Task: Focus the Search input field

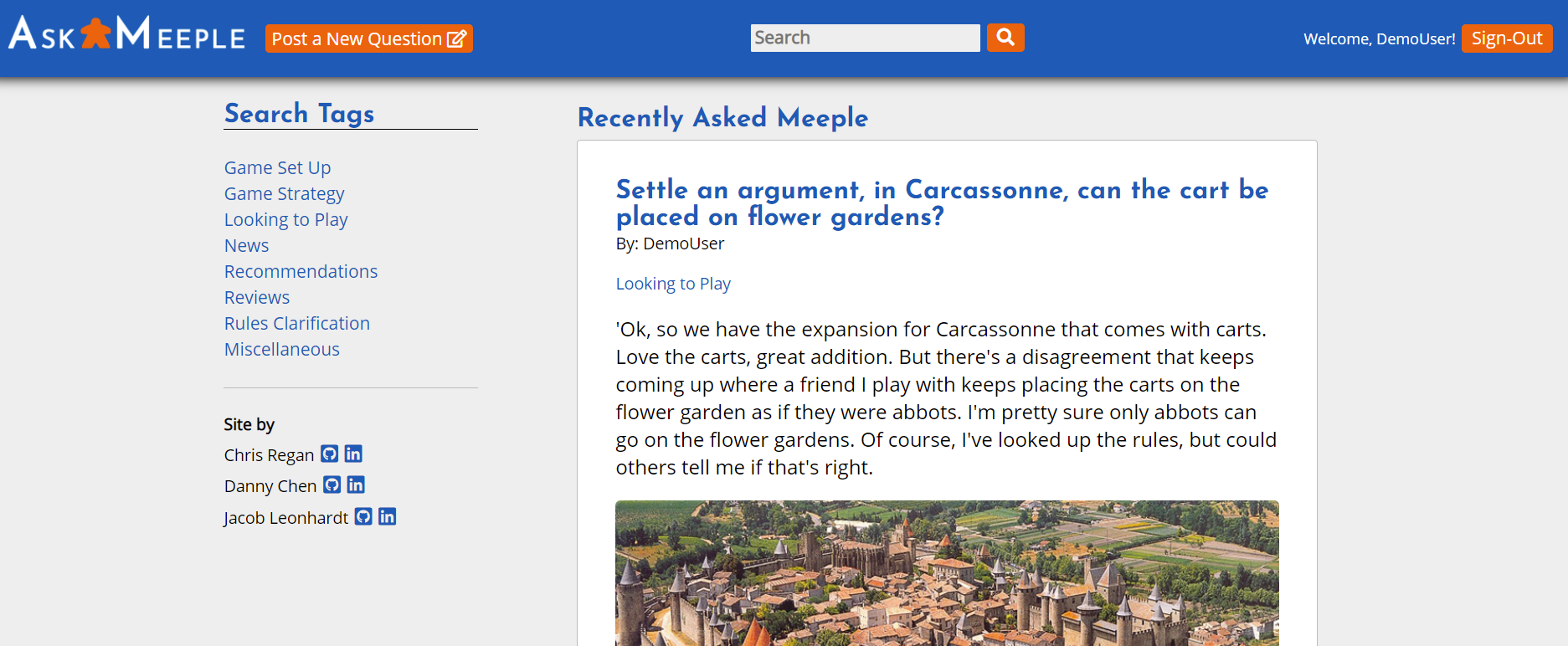Action: coord(865,38)
